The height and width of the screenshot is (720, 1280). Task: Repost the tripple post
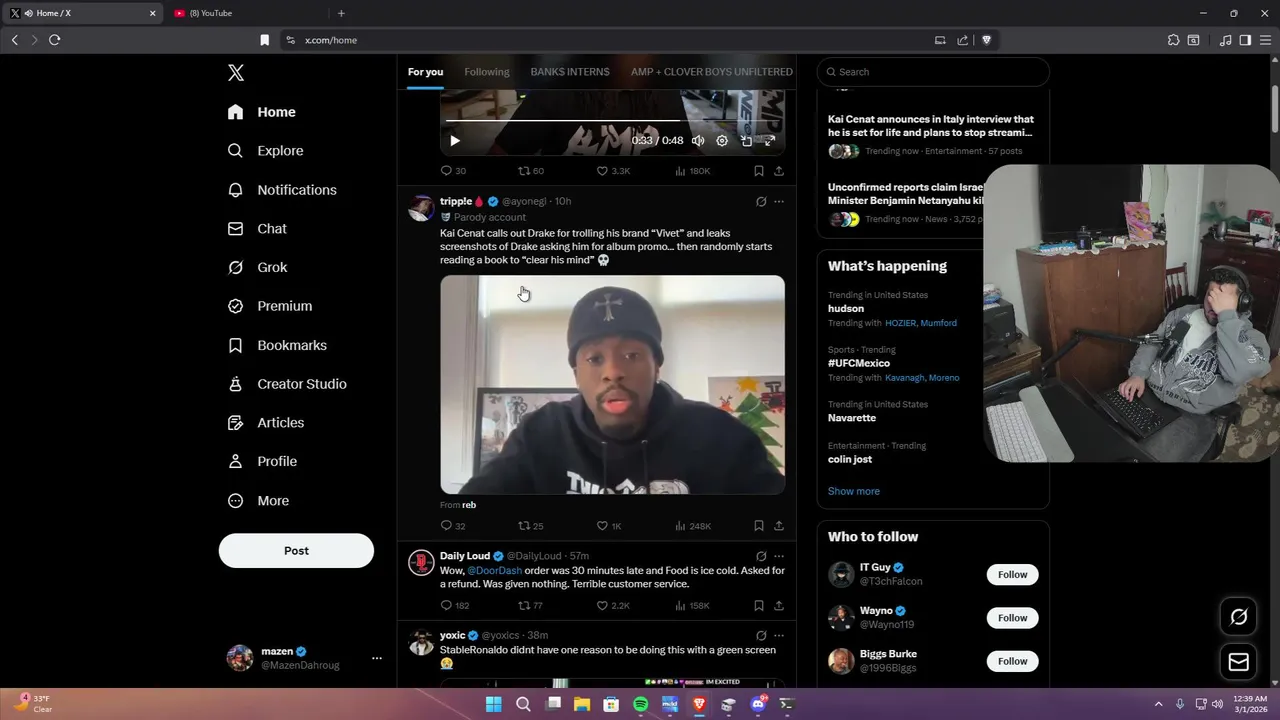point(530,526)
